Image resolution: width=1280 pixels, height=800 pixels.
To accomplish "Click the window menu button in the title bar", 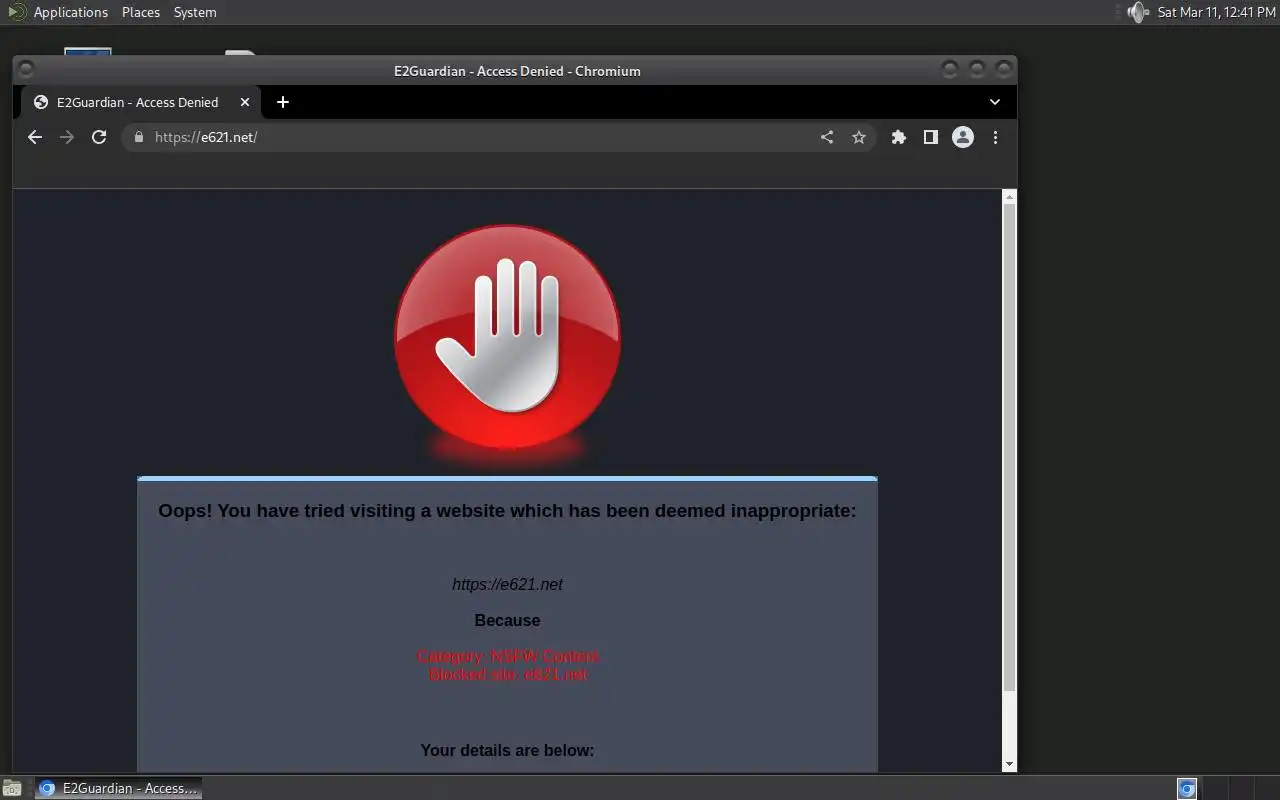I will [27, 69].
